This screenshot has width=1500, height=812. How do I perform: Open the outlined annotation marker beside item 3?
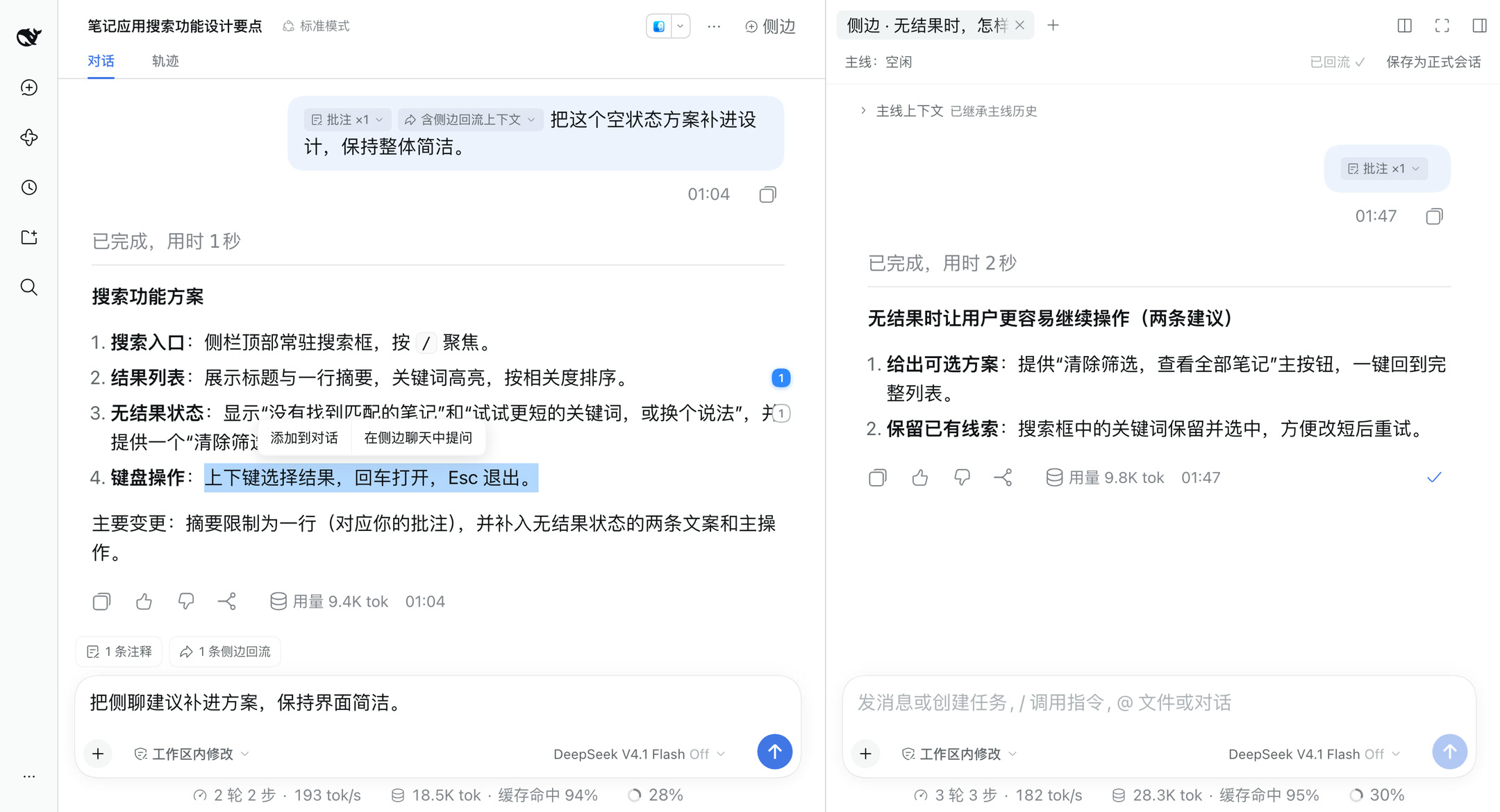(x=781, y=414)
